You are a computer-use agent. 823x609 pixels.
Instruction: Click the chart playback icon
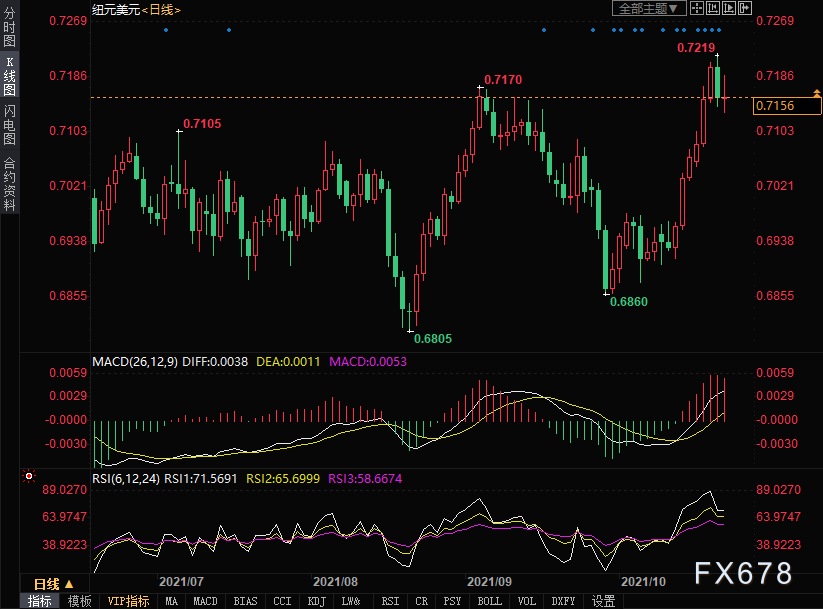729,8
